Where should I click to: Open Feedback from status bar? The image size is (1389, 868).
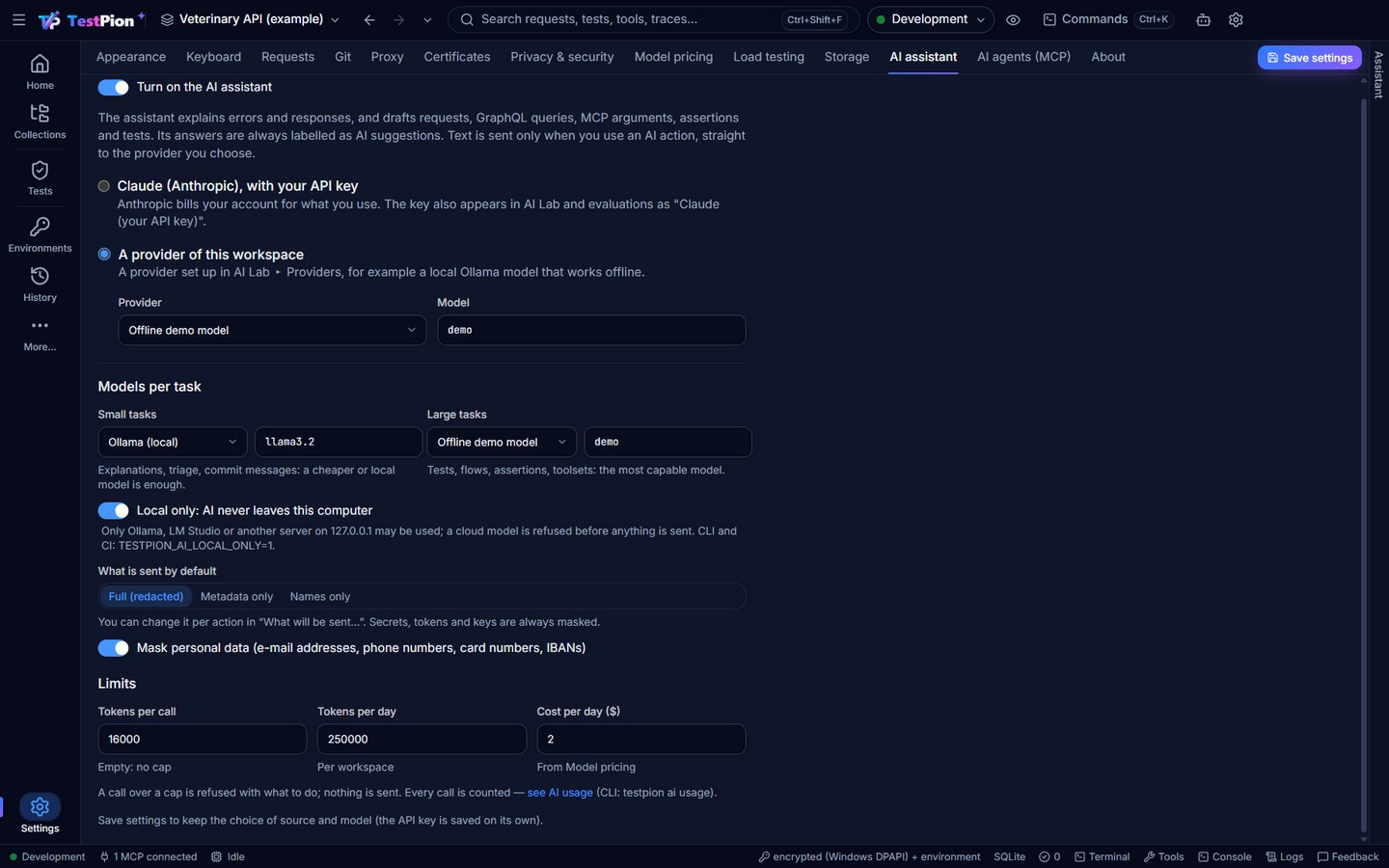tap(1348, 856)
